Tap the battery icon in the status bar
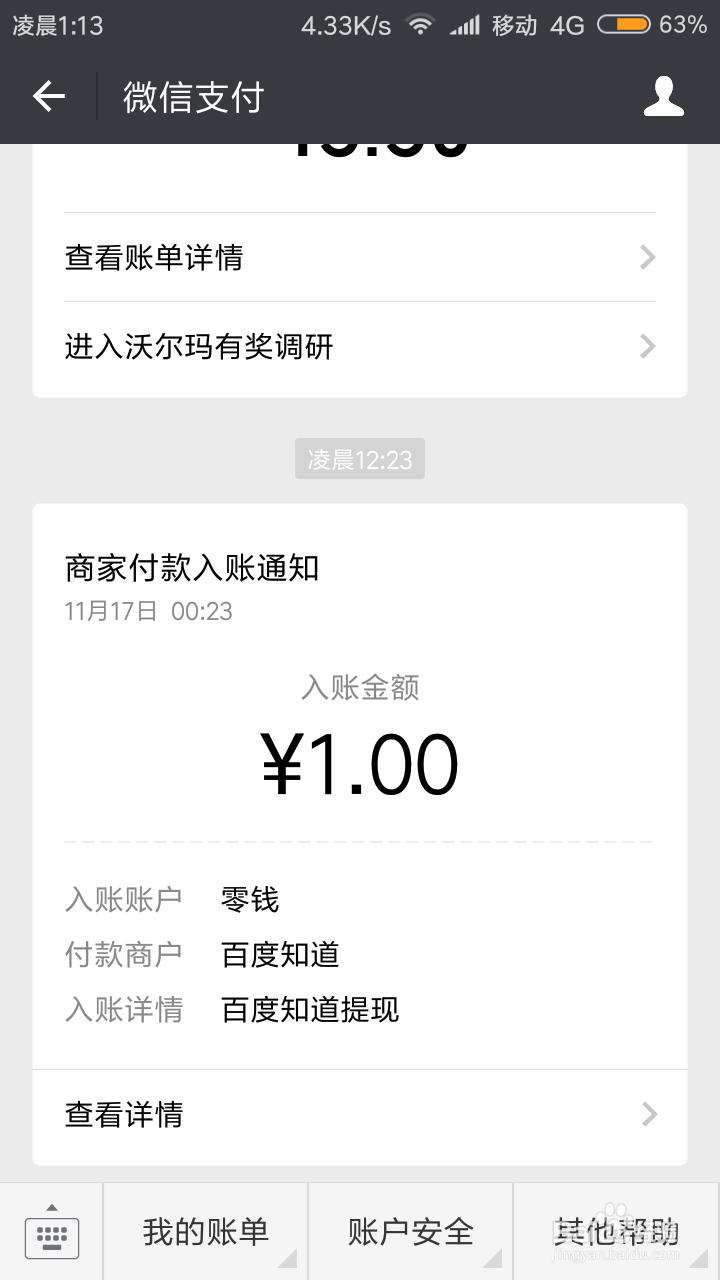 (x=623, y=25)
